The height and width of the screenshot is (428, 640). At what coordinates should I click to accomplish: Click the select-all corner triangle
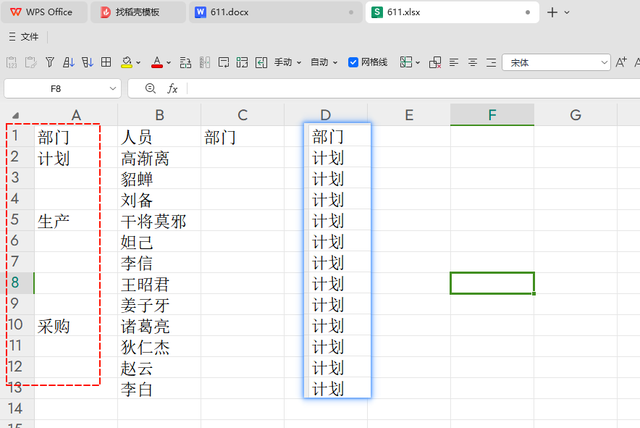pos(16,115)
